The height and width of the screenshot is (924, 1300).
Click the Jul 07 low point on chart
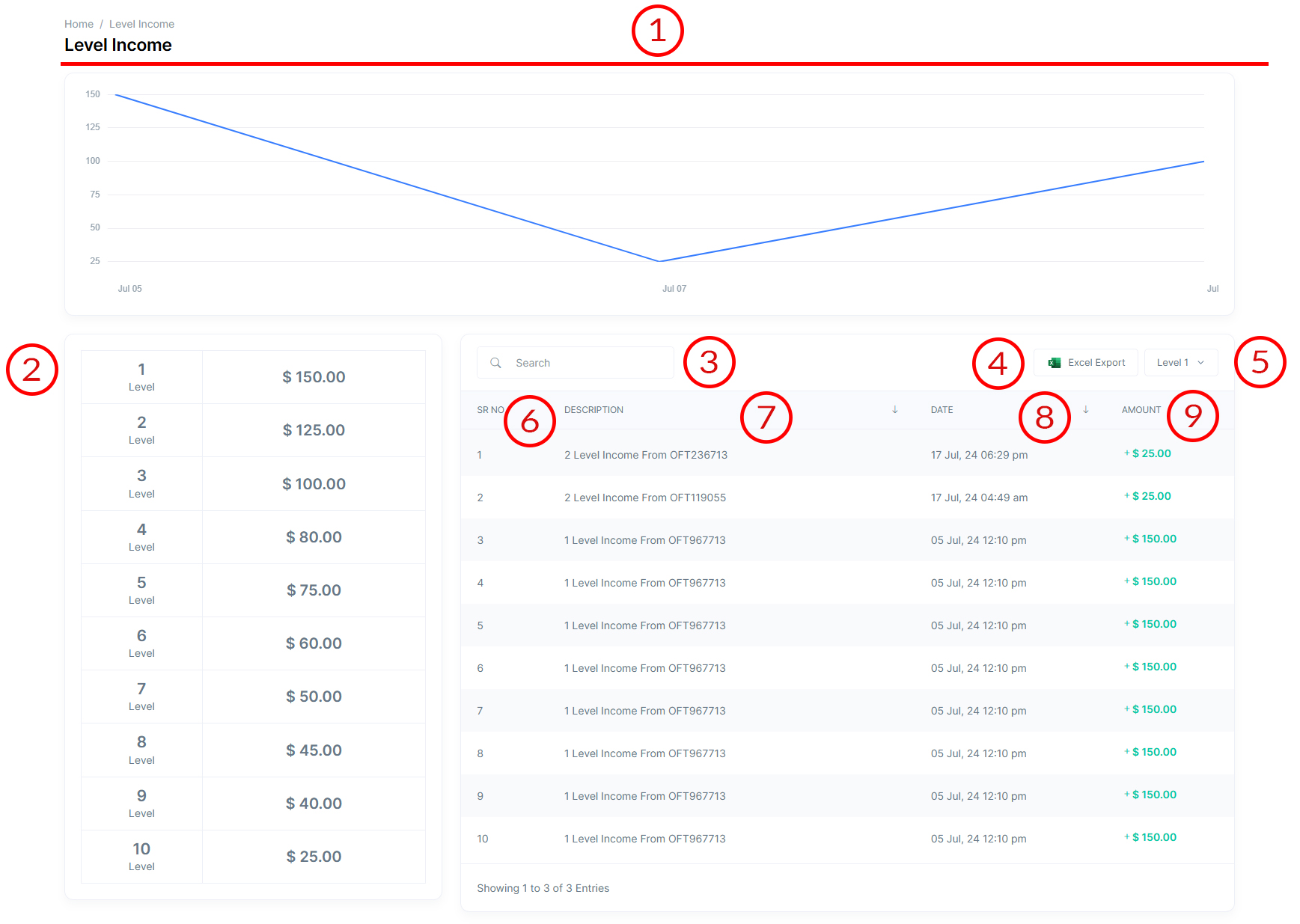[x=659, y=261]
